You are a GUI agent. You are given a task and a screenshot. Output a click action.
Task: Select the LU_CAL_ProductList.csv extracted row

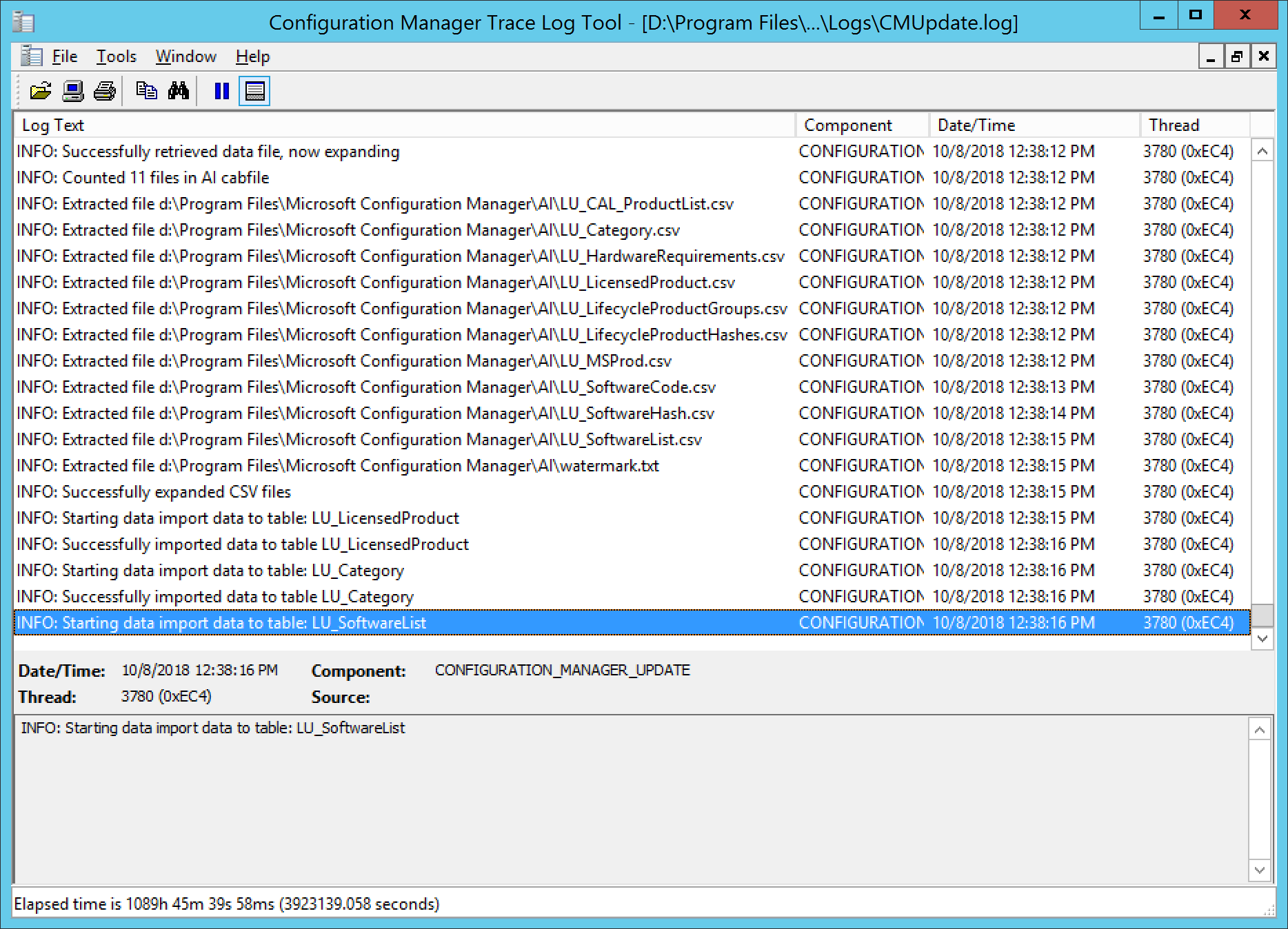click(x=632, y=203)
